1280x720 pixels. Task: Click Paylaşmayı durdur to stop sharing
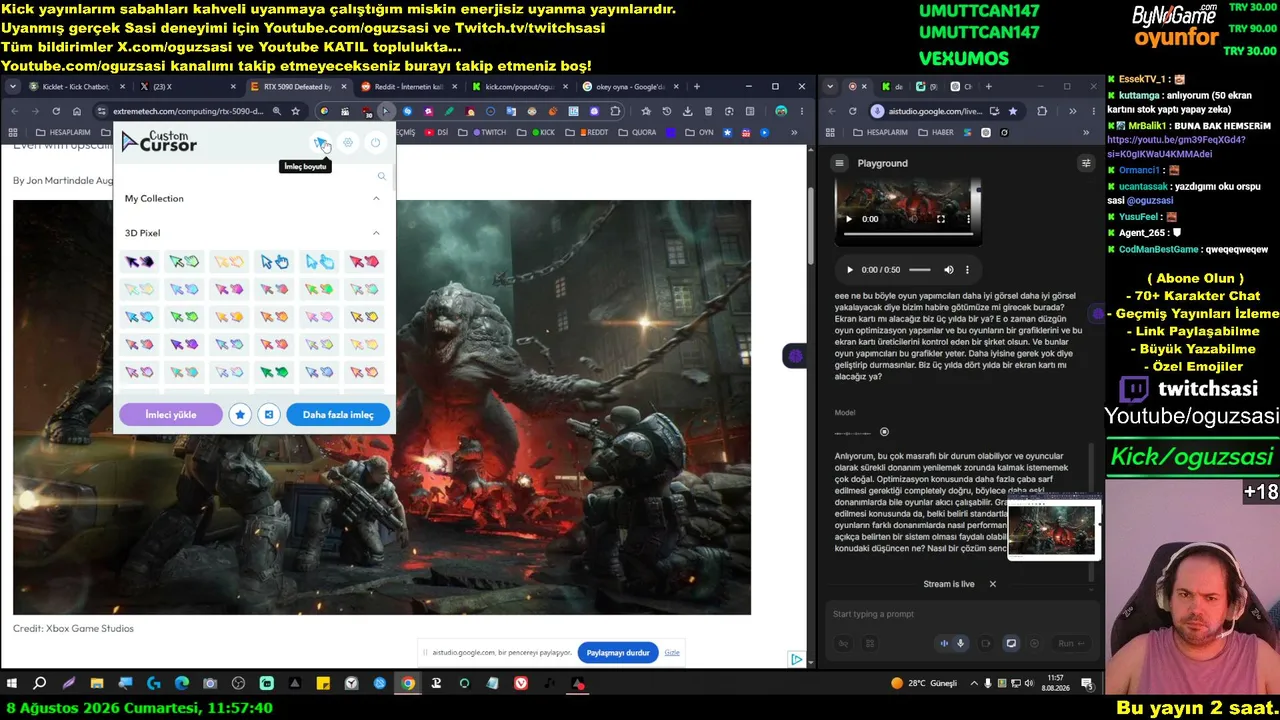coord(618,653)
